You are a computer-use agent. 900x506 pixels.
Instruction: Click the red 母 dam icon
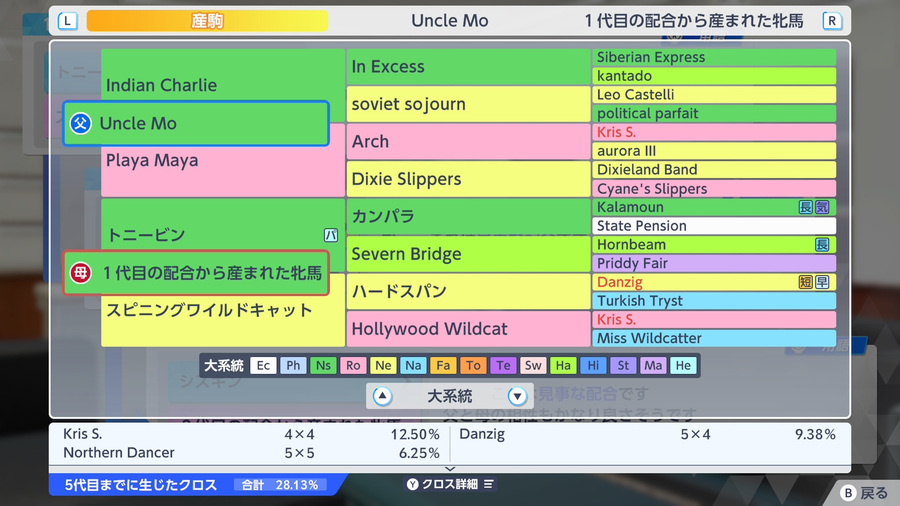pyautogui.click(x=80, y=273)
